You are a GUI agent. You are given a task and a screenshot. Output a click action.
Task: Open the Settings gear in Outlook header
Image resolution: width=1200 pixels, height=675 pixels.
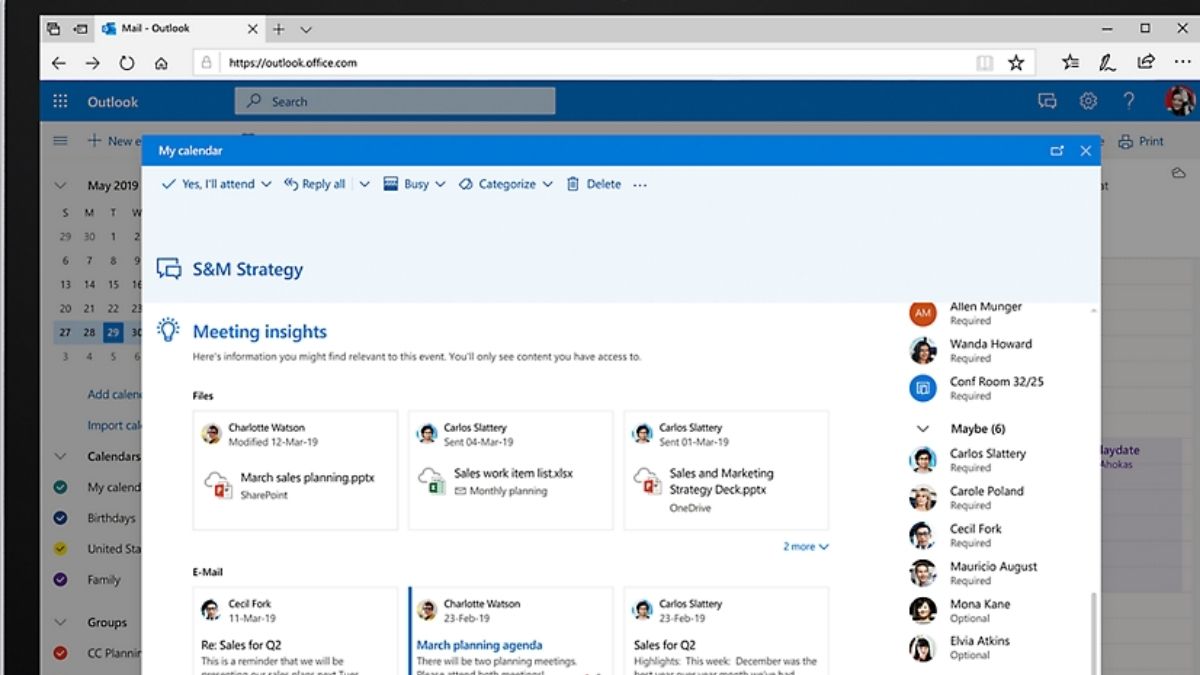click(x=1088, y=101)
